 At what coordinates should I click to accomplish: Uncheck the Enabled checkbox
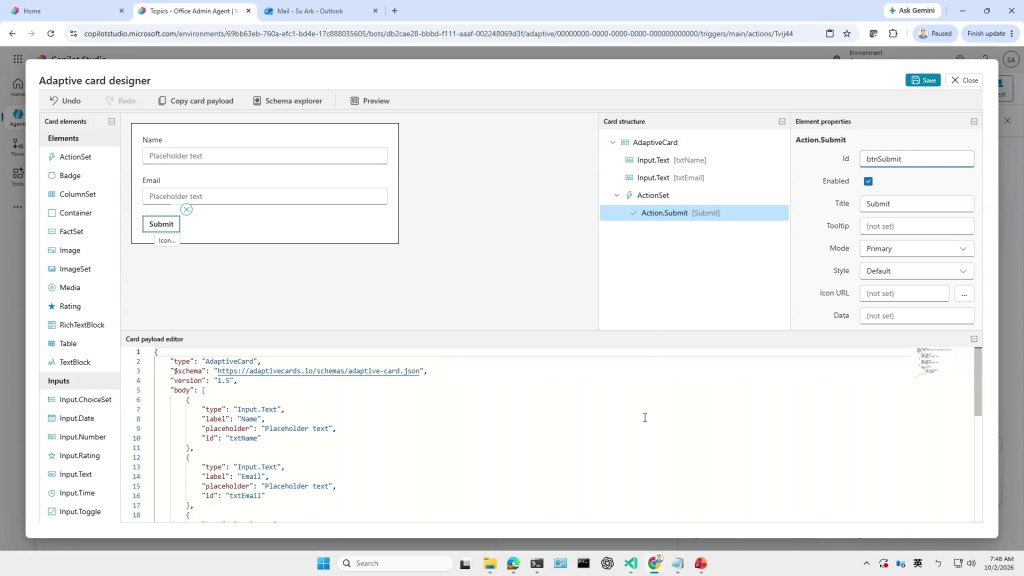pyautogui.click(x=868, y=181)
